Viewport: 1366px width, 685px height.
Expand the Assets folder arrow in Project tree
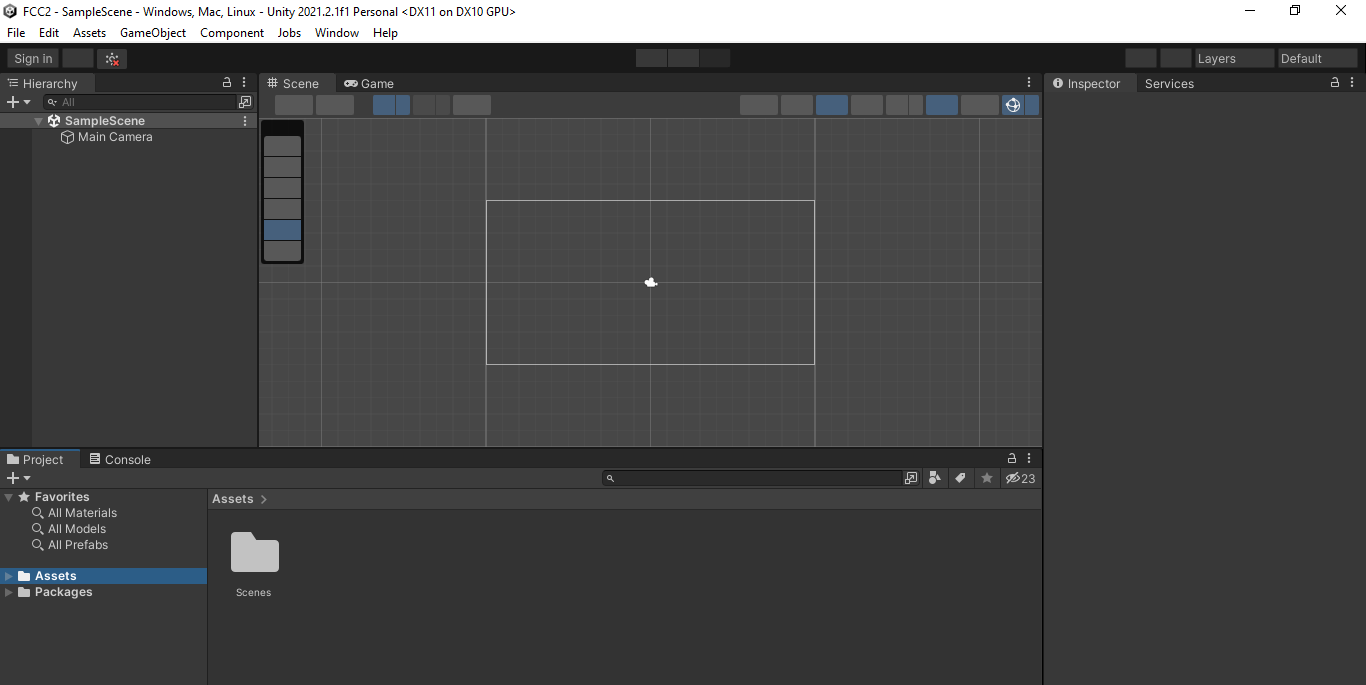pyautogui.click(x=9, y=576)
